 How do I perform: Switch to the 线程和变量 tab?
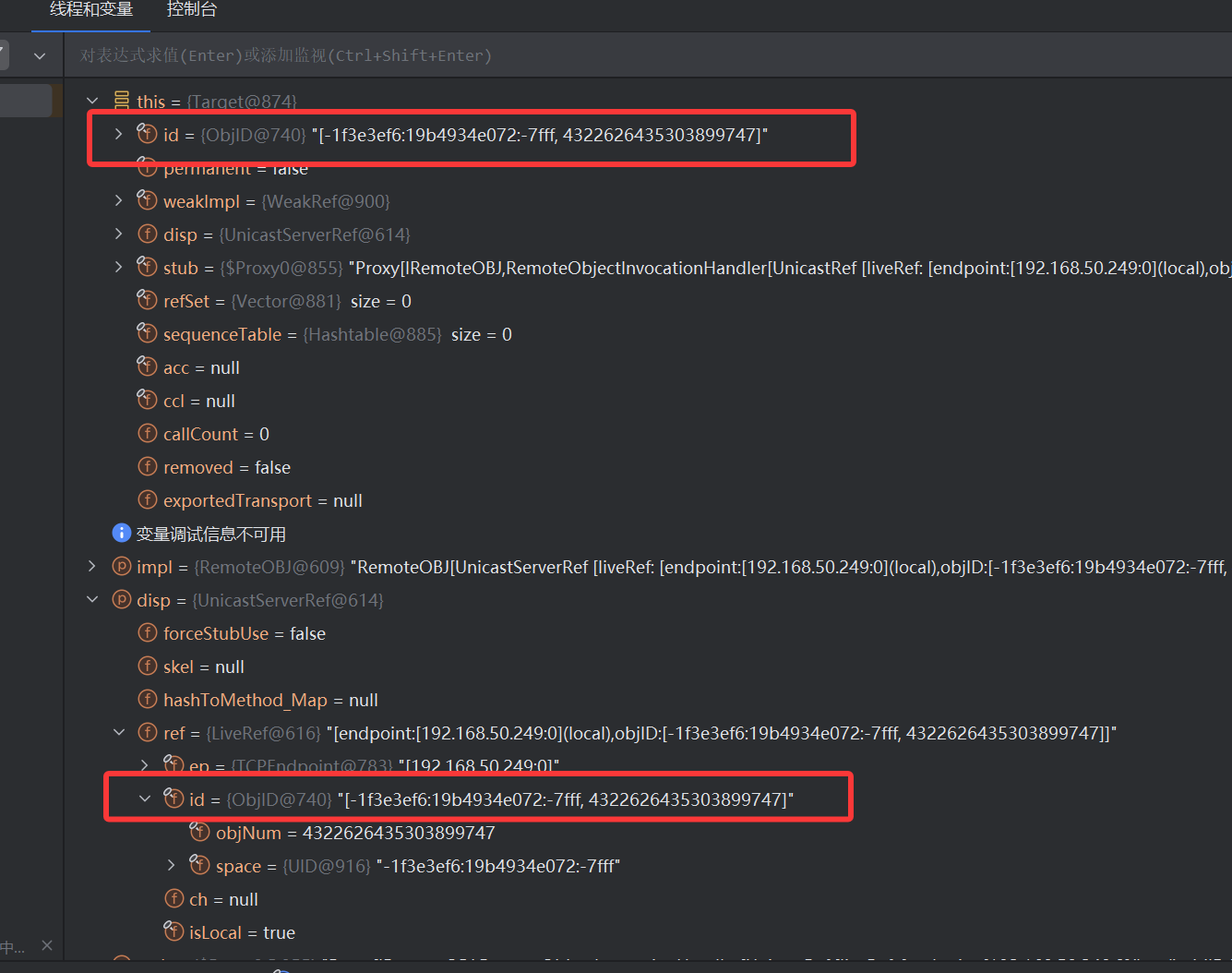(x=91, y=10)
